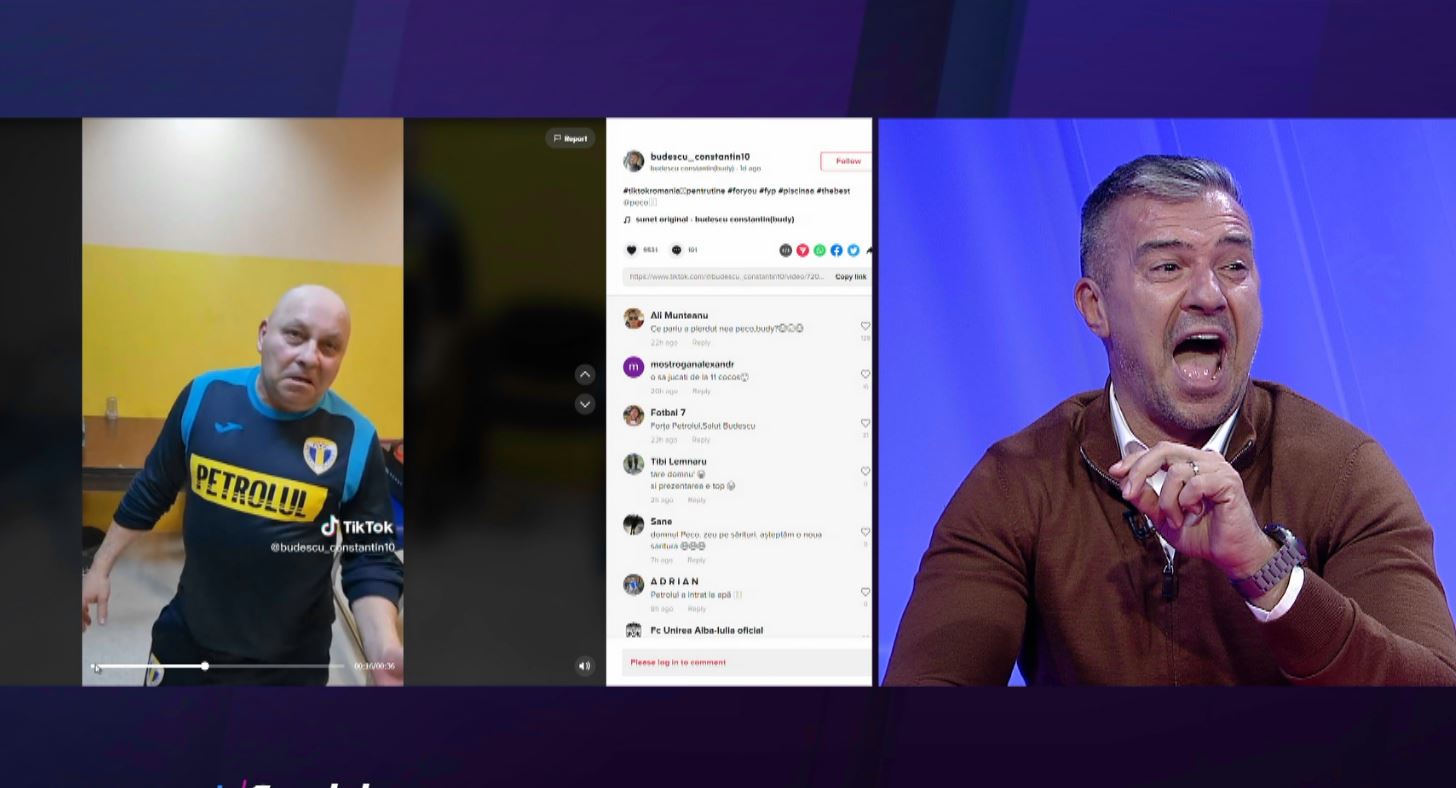This screenshot has height=788, width=1456.
Task: Click the comments bubble icon
Action: [677, 250]
